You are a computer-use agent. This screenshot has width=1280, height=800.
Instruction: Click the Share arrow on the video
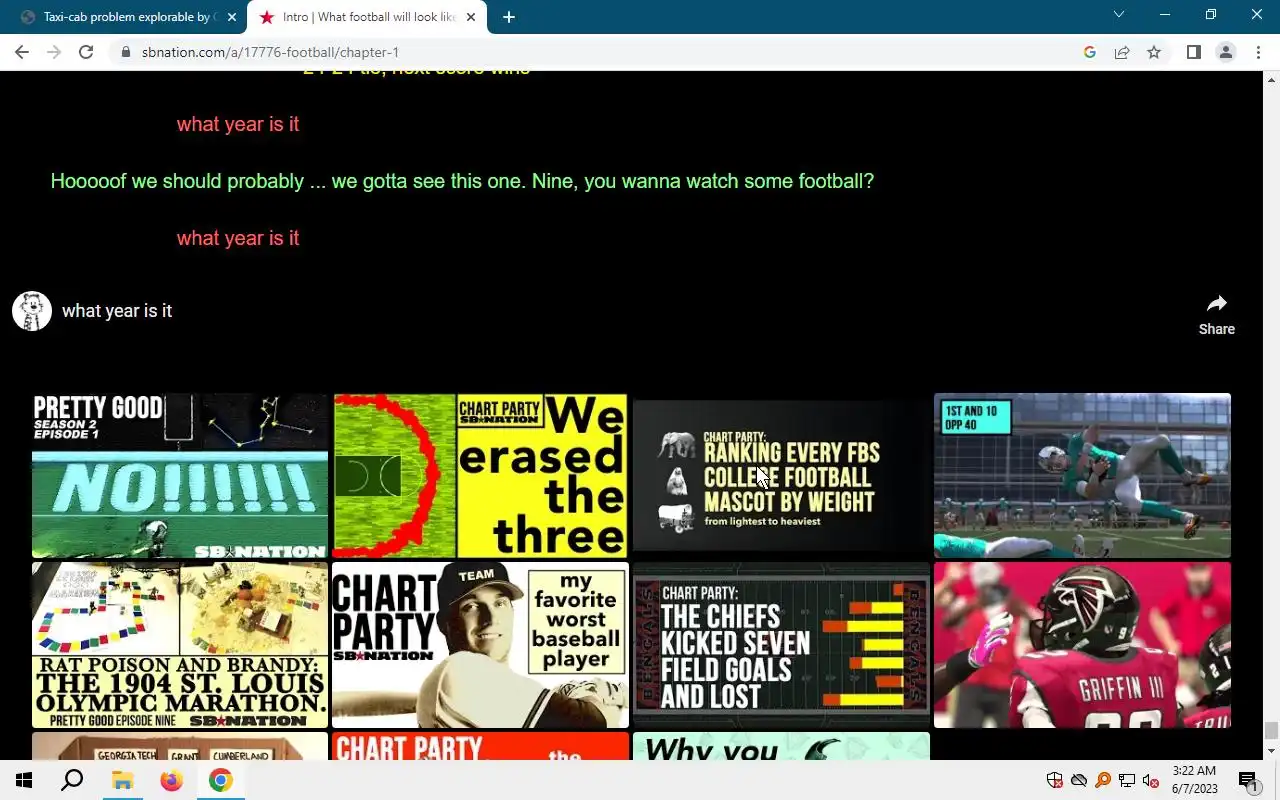[1216, 314]
